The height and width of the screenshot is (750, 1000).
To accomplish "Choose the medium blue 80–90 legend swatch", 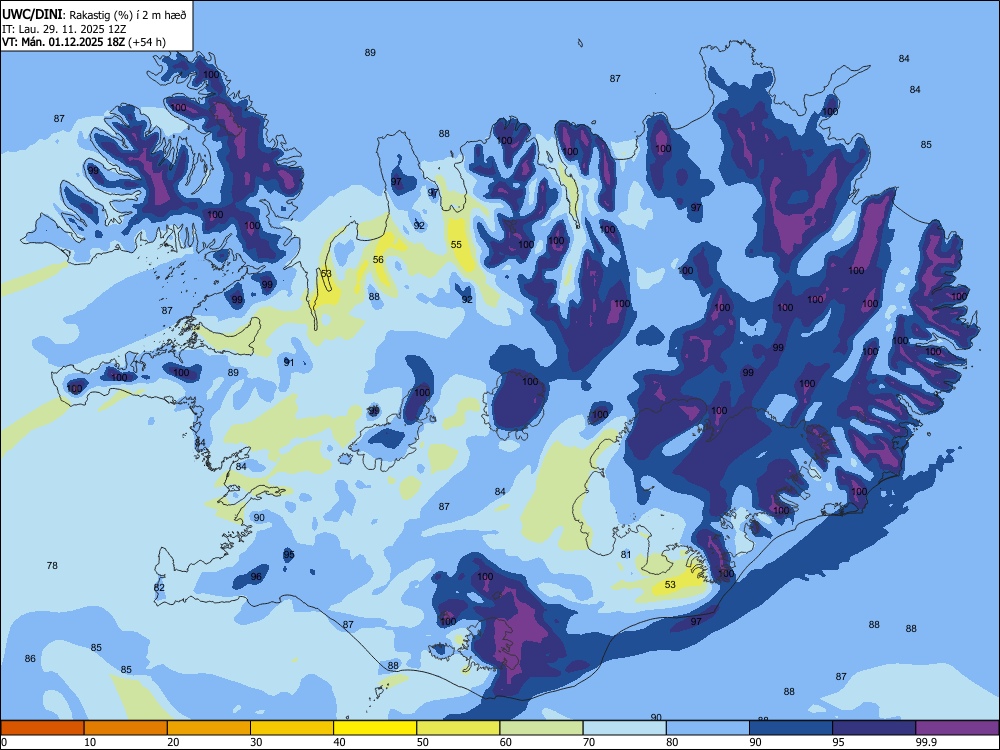I will [708, 728].
